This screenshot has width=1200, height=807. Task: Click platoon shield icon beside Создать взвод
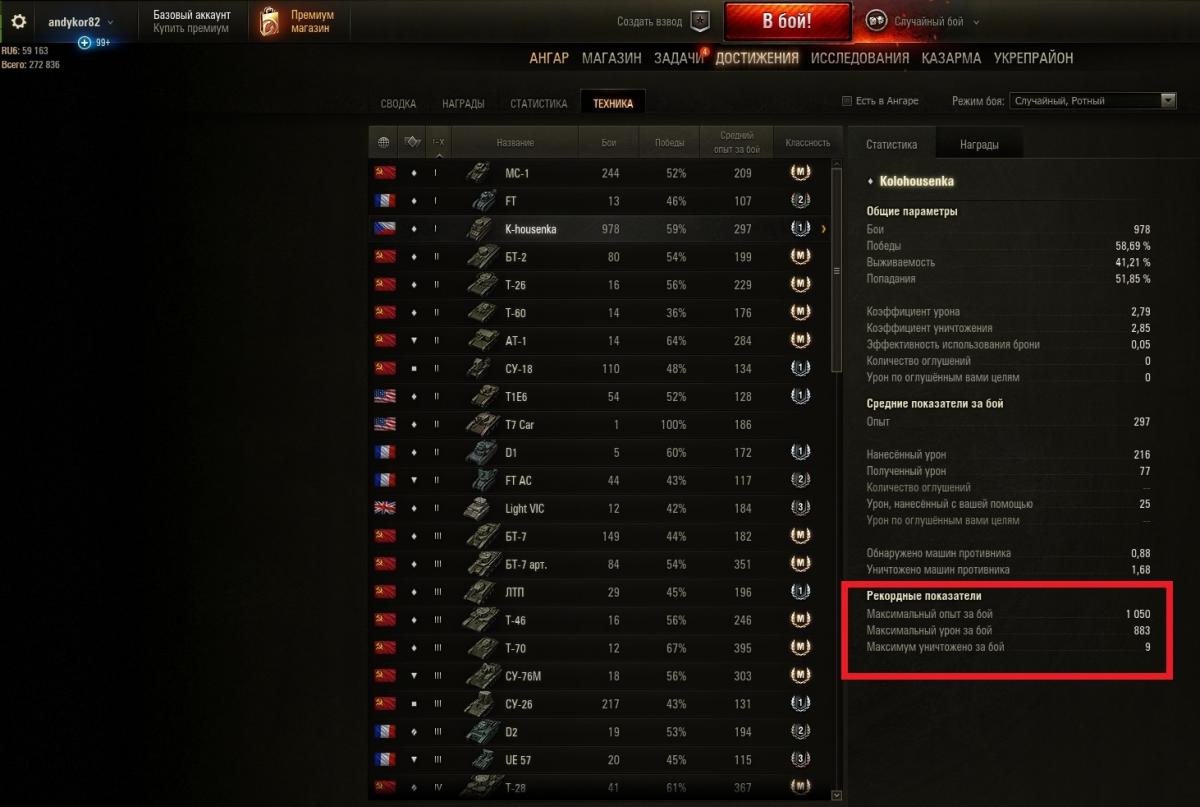coord(702,21)
